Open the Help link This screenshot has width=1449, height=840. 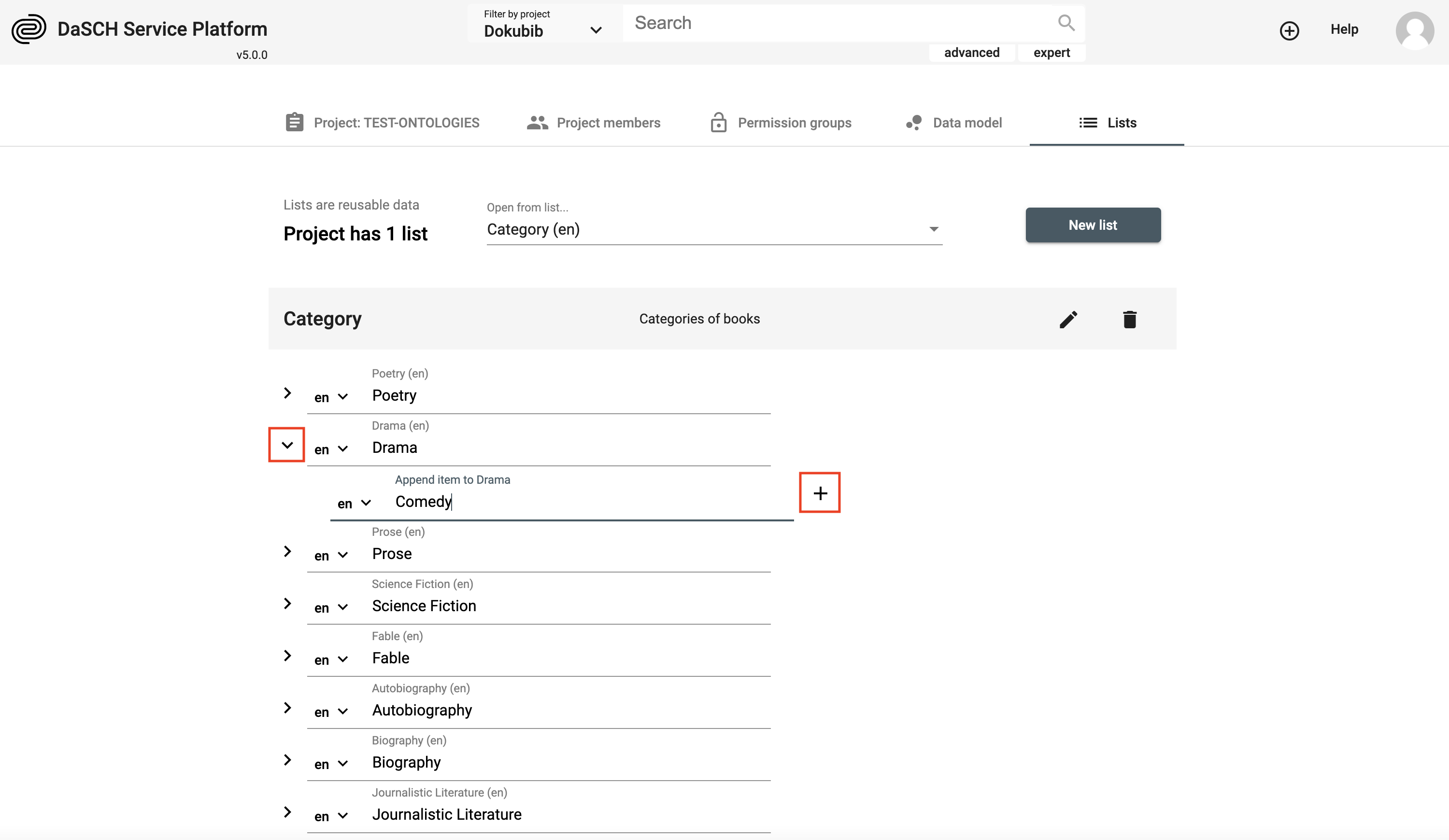[1344, 29]
